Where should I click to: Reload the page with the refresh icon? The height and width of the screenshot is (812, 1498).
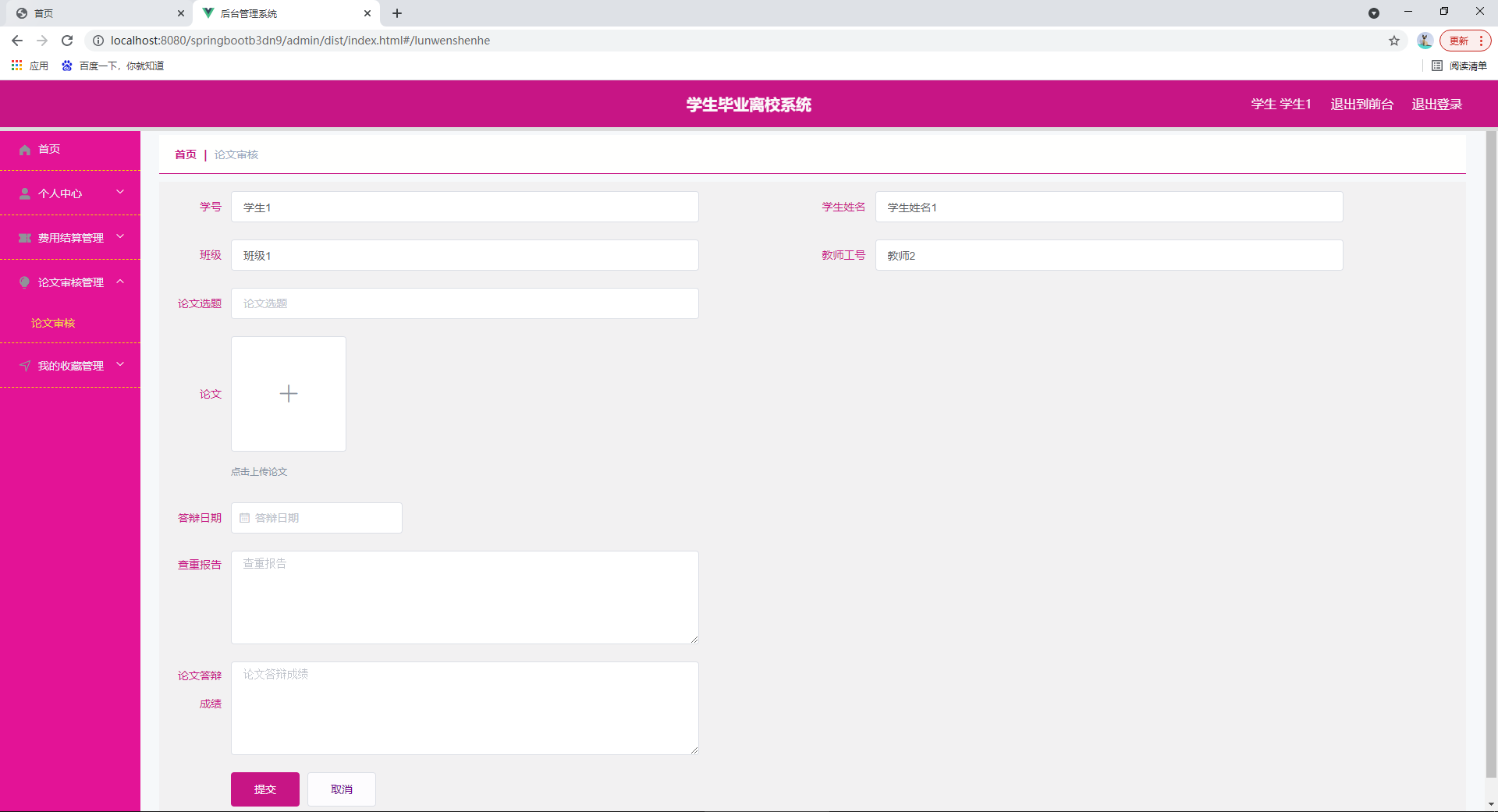[x=67, y=41]
